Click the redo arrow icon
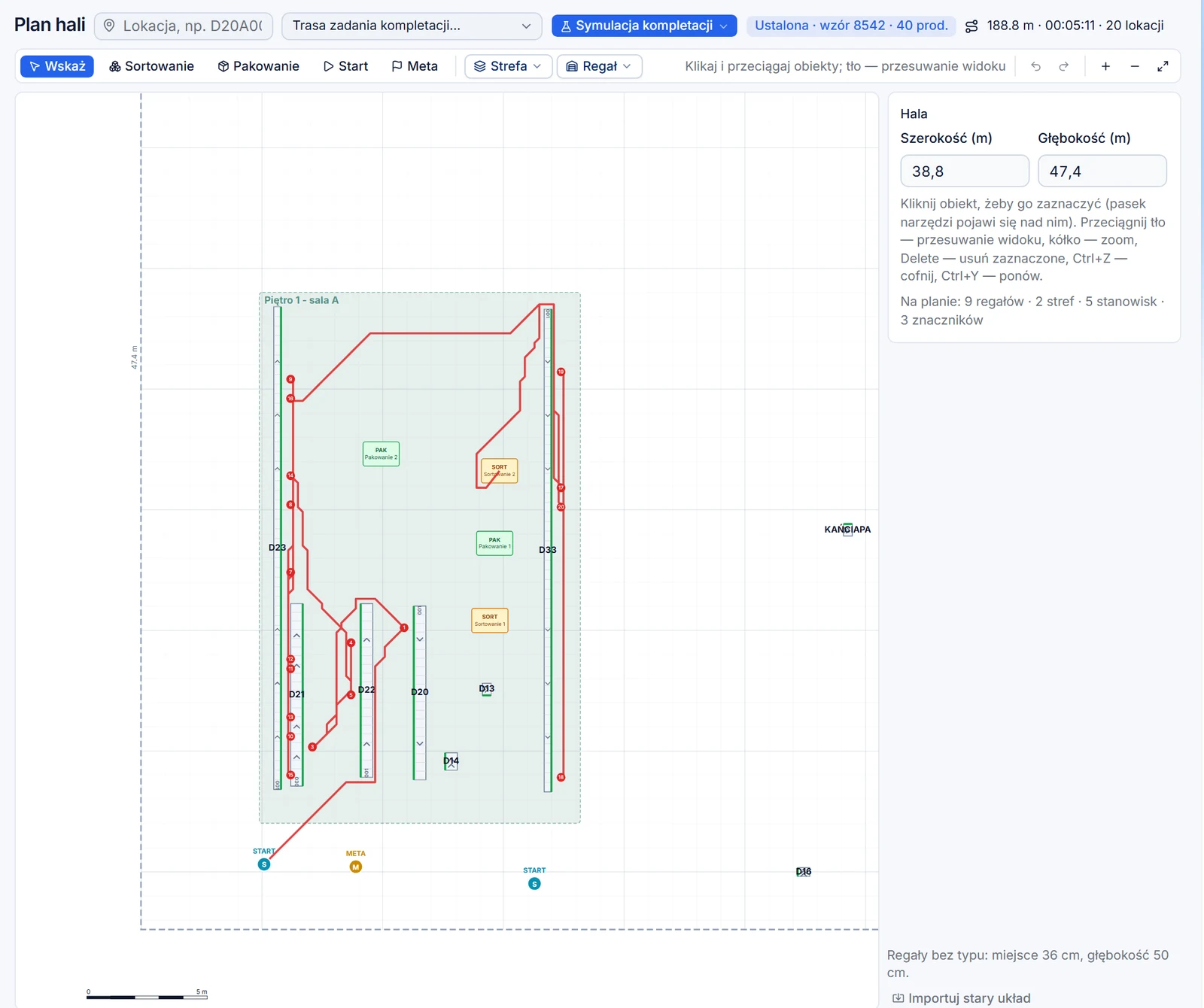The height and width of the screenshot is (1008, 1204). (x=1064, y=66)
